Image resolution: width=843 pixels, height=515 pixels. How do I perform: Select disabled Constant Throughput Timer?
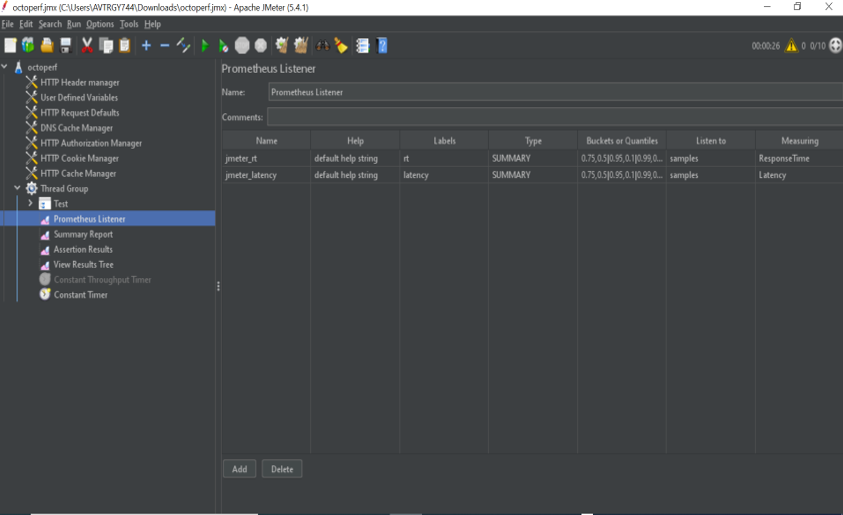point(102,280)
